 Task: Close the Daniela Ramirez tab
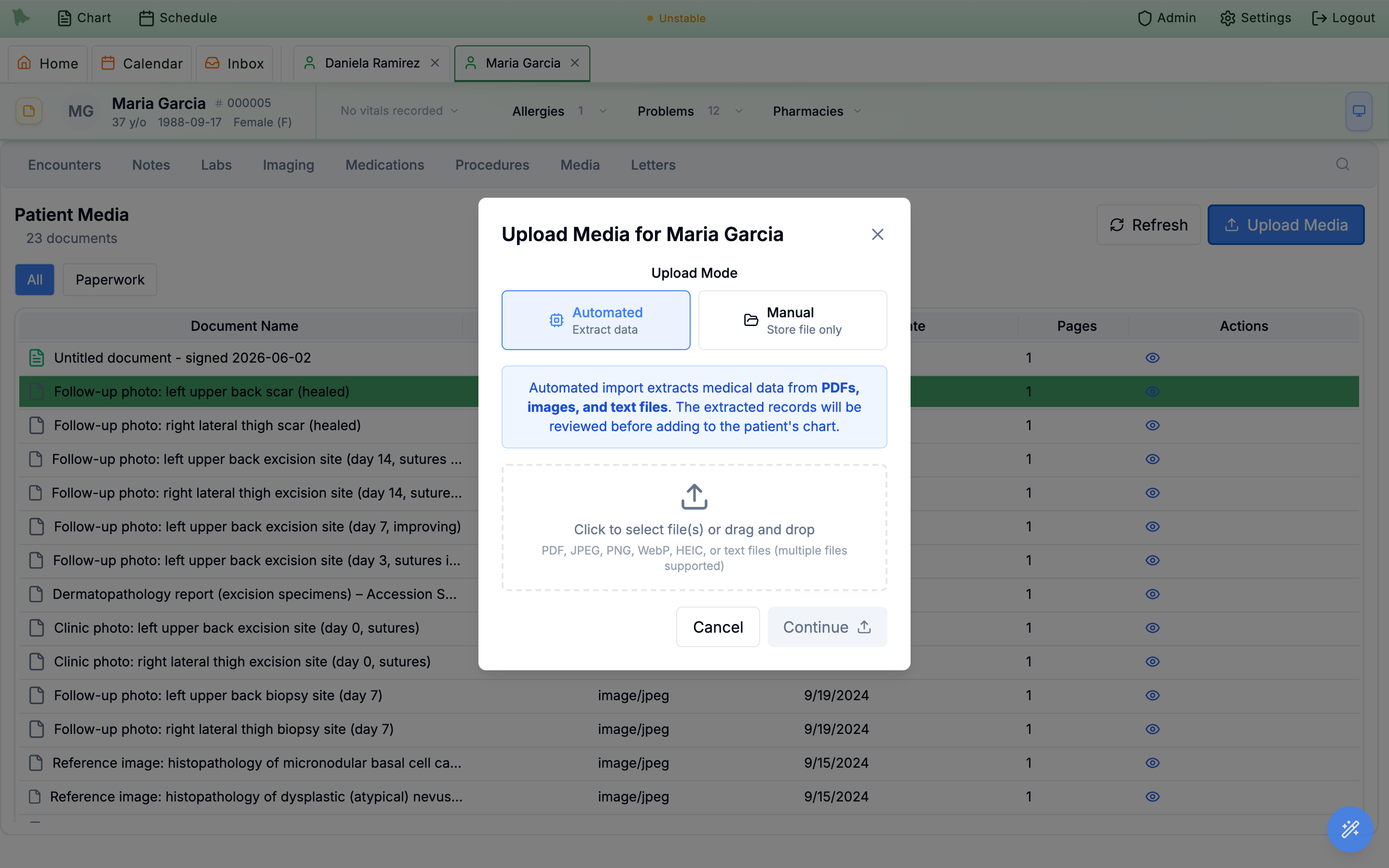pos(435,63)
